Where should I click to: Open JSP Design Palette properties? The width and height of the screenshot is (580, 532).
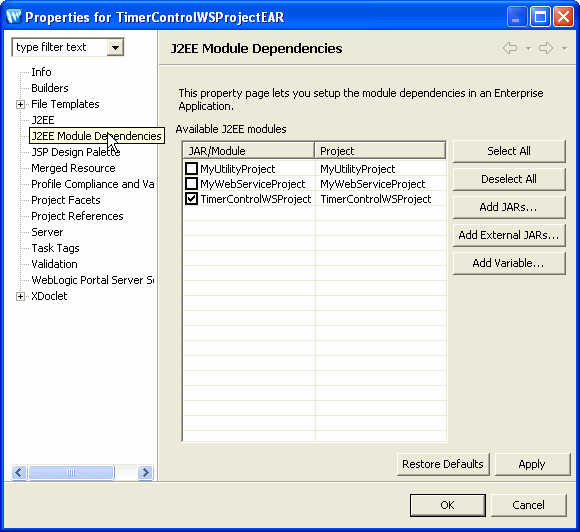(76, 152)
